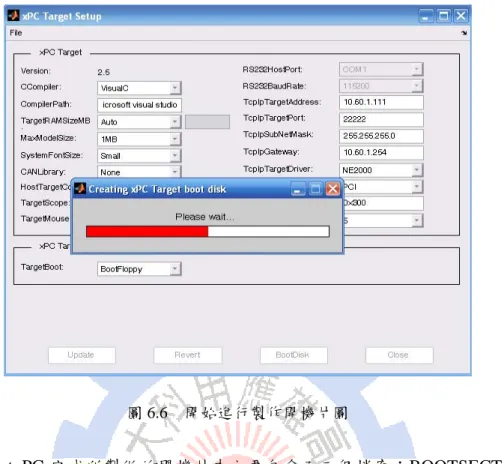
Task: Close the Creating xPC Target boot disk dialog
Action: (333, 189)
